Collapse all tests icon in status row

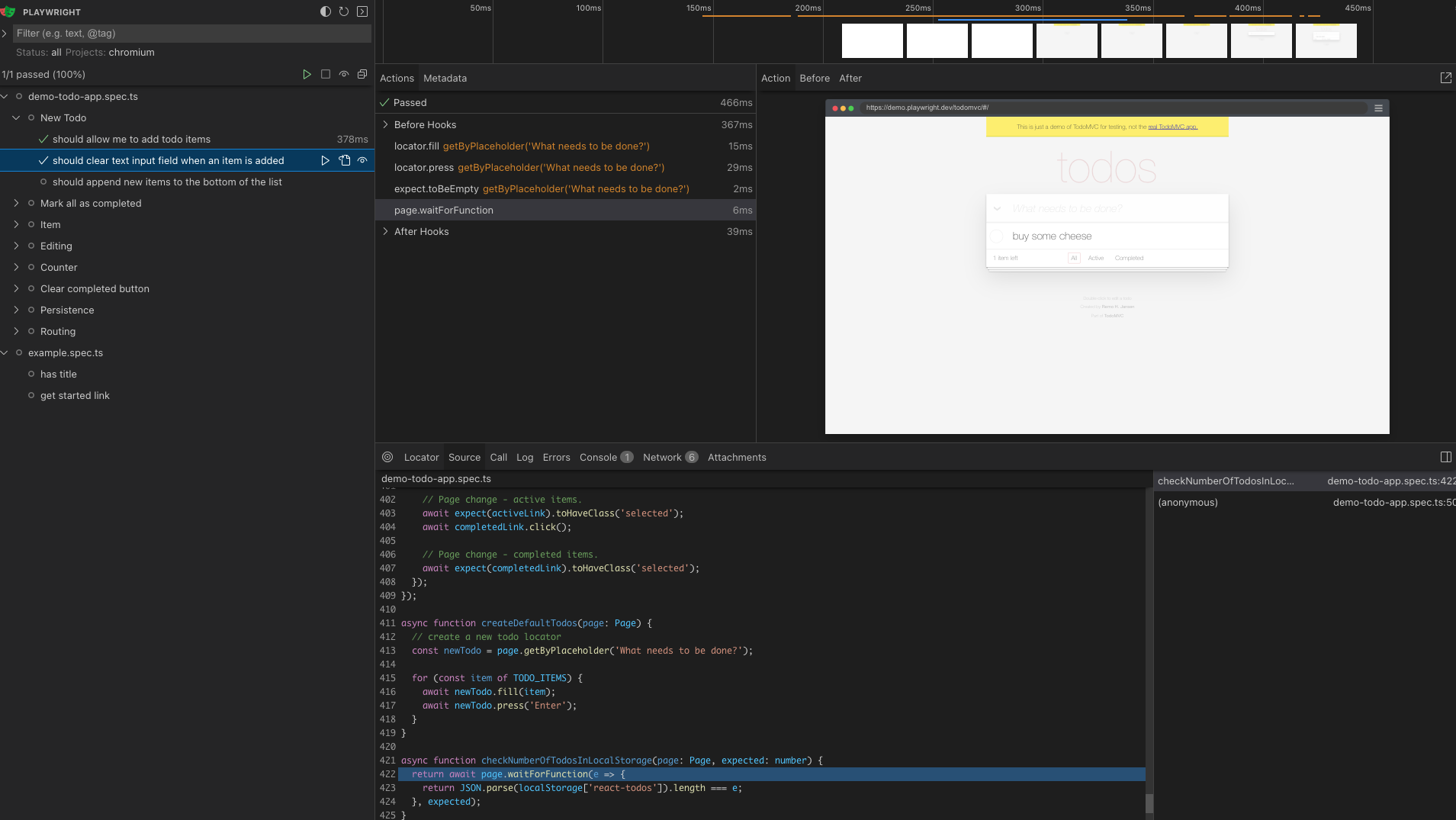click(x=362, y=74)
